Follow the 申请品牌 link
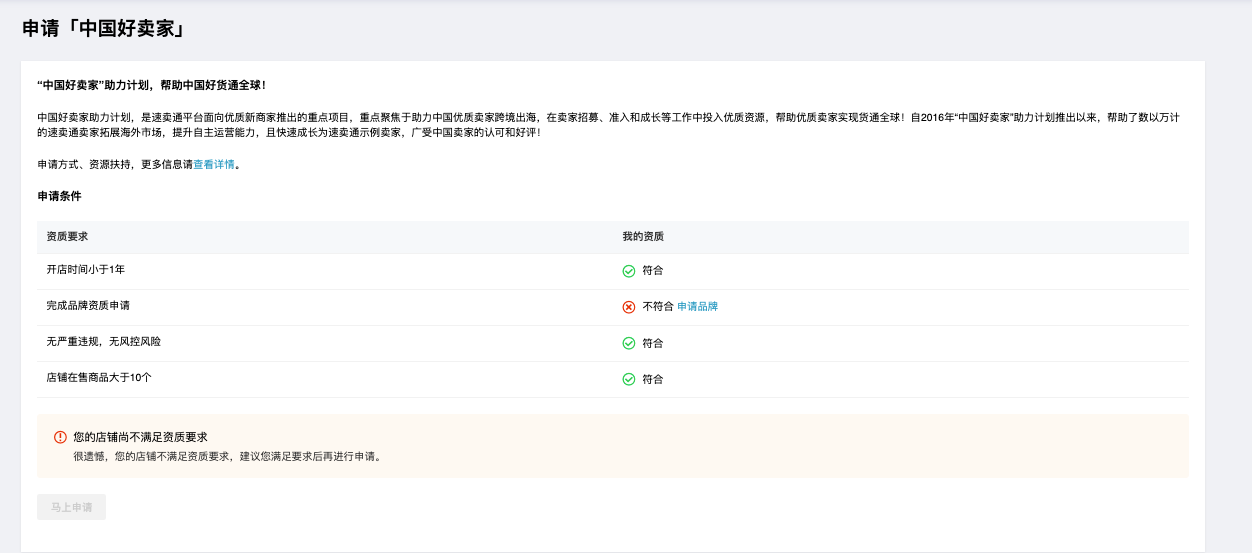This screenshot has height=553, width=1252. (697, 307)
